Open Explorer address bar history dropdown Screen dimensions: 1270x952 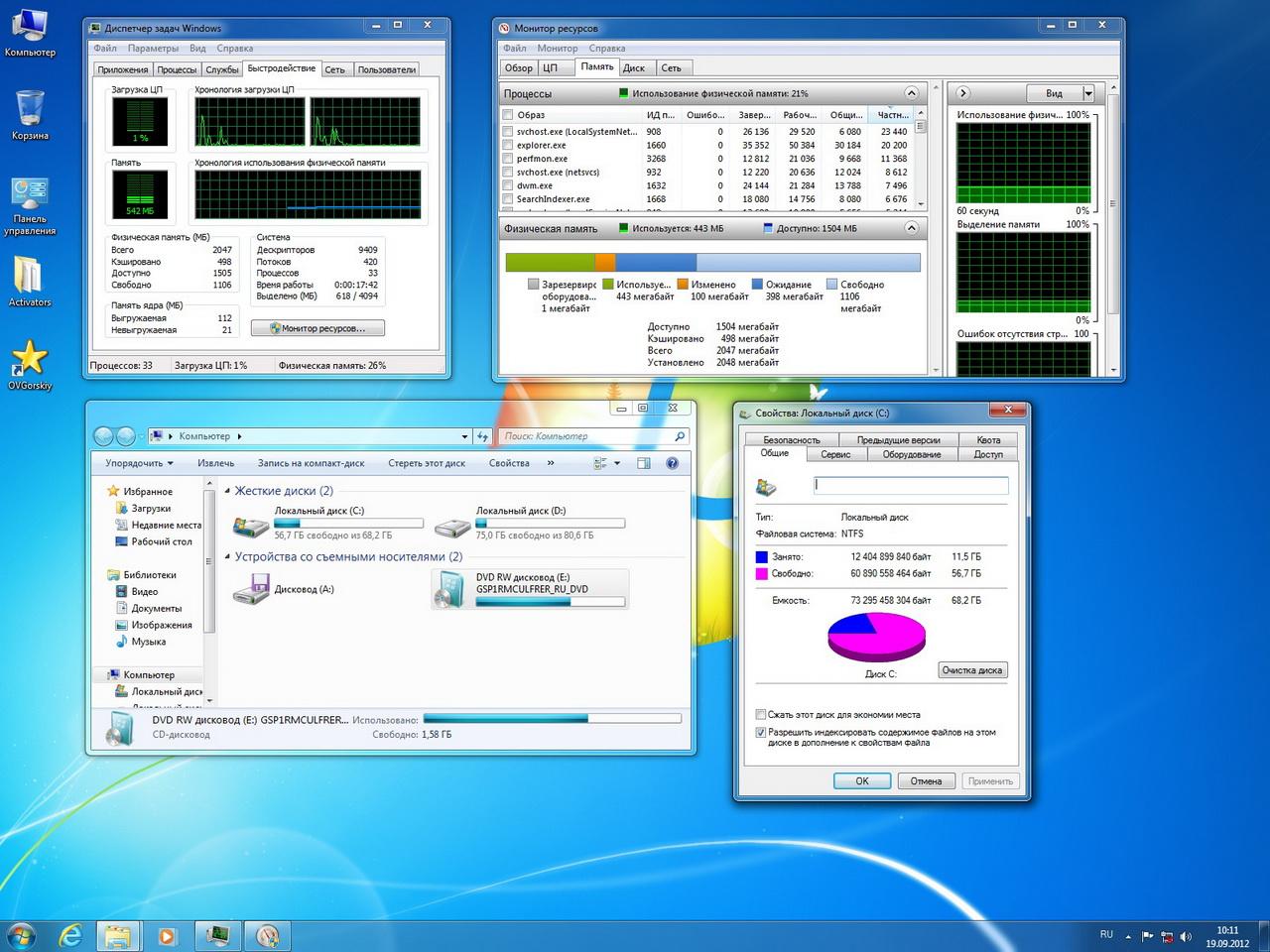[x=464, y=436]
